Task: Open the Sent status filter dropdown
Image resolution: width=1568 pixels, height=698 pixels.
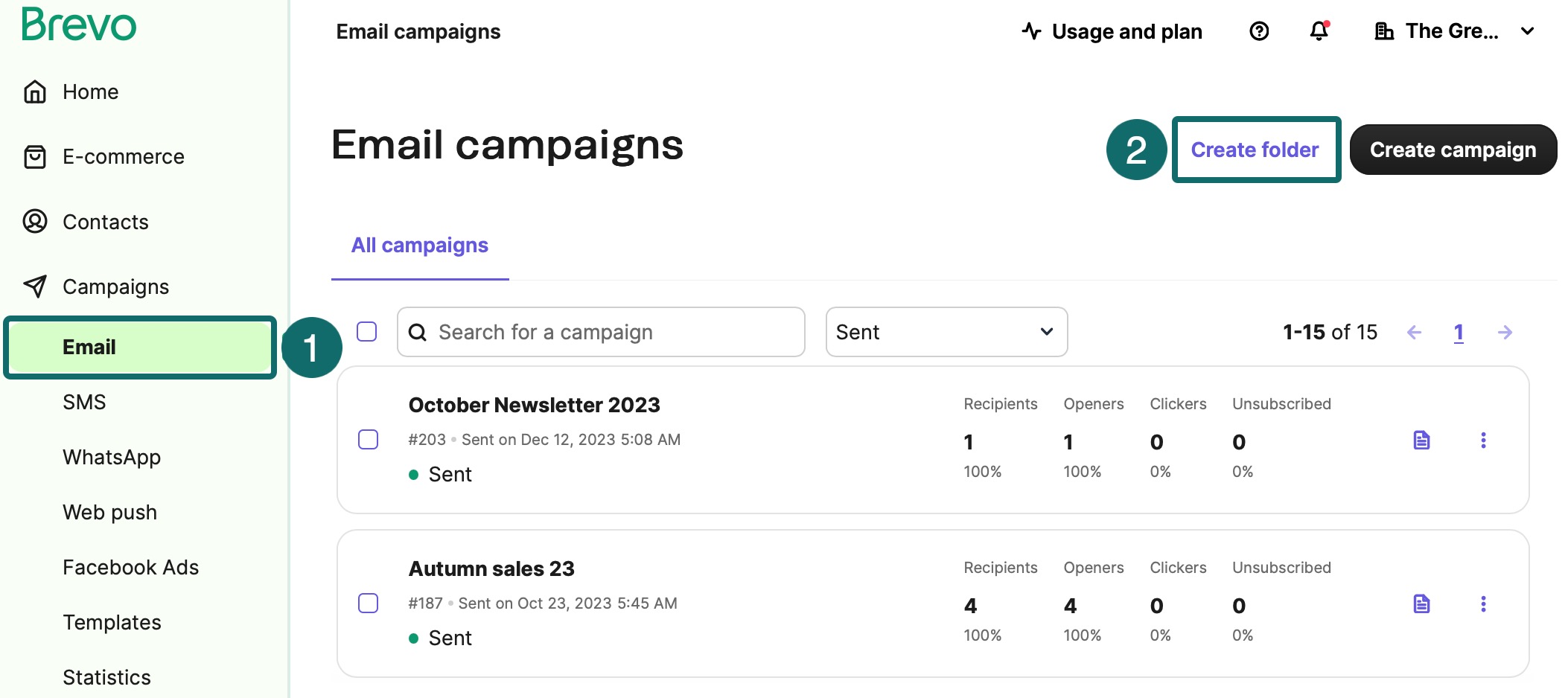Action: [x=946, y=332]
